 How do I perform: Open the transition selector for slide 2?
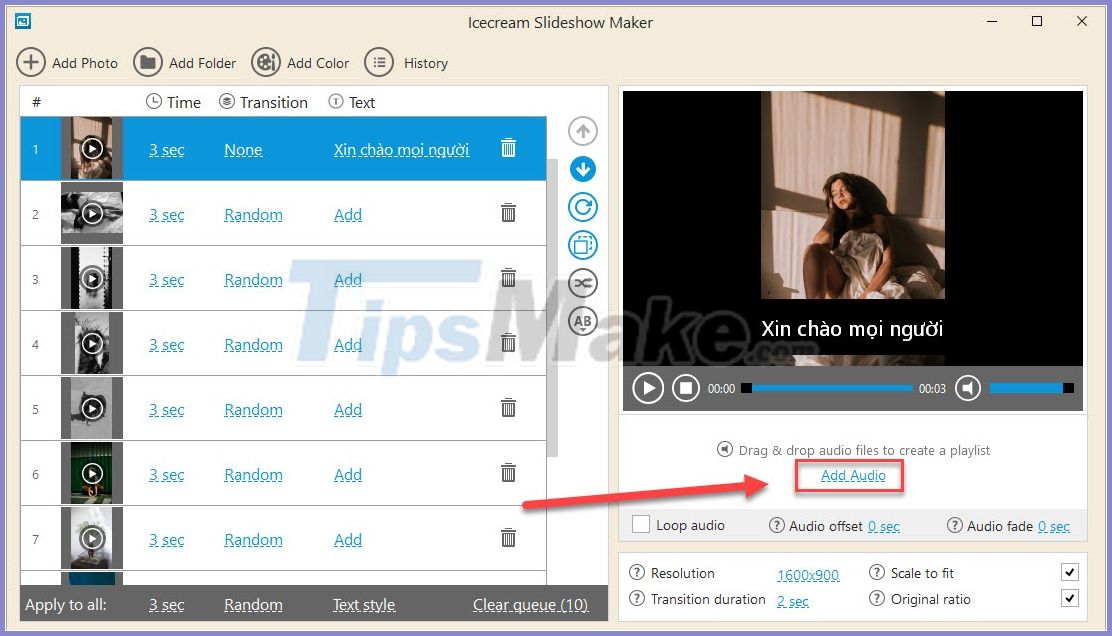click(253, 214)
